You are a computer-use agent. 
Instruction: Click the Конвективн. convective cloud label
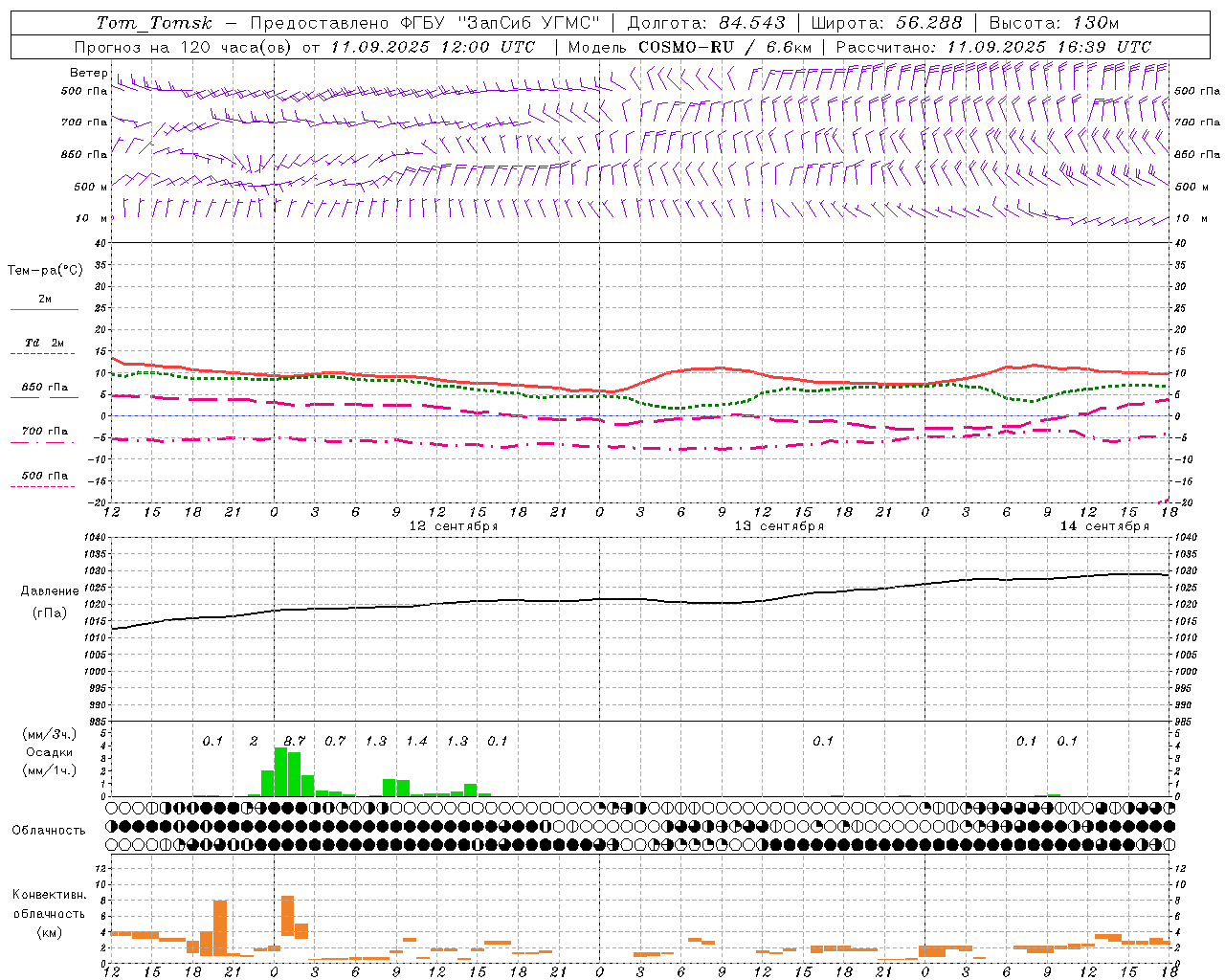[x=49, y=895]
